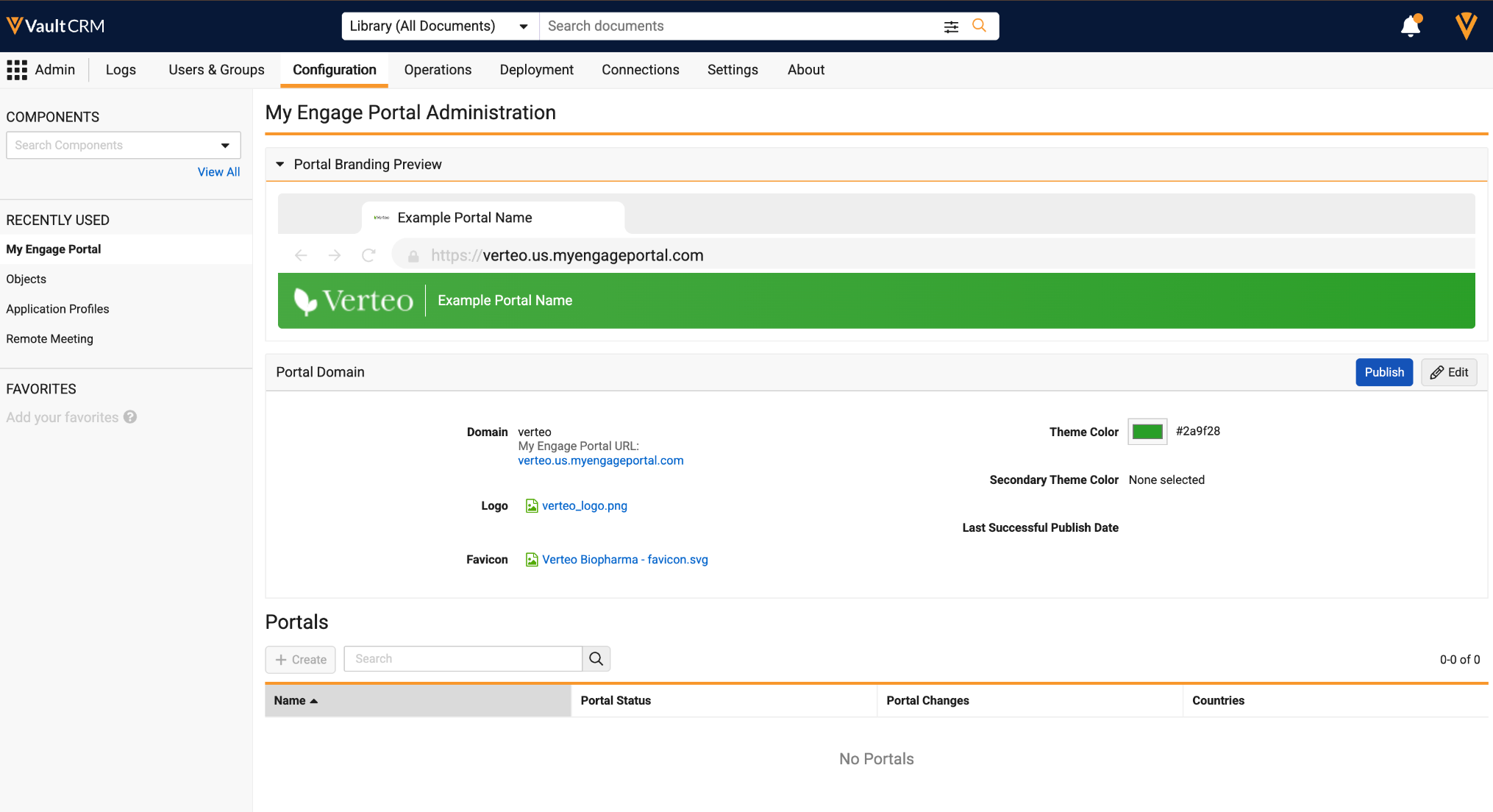This screenshot has height=812, width=1493.
Task: Click the banner 'Example Portal Name' text
Action: 505,301
